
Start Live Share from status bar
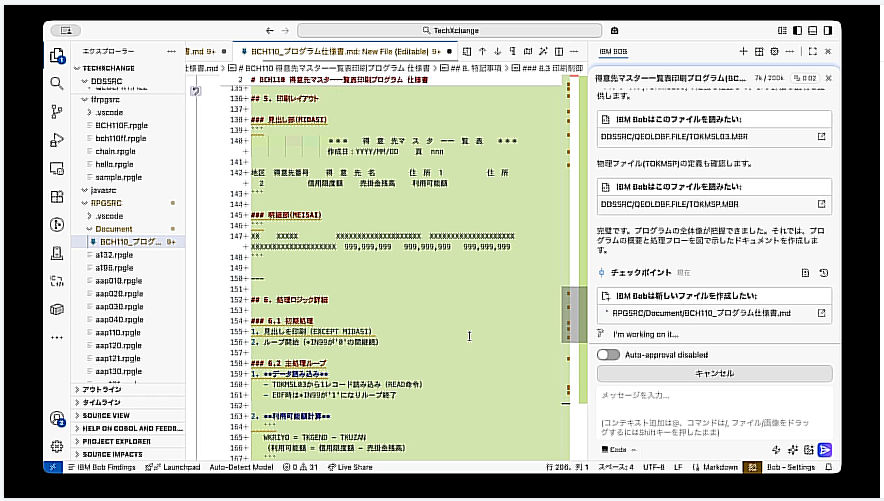(350, 467)
